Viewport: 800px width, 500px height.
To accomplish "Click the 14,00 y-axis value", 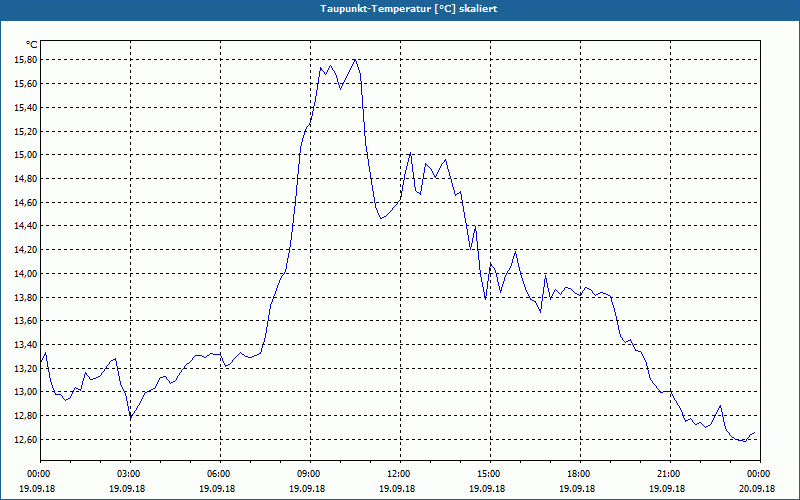I will click(26, 273).
